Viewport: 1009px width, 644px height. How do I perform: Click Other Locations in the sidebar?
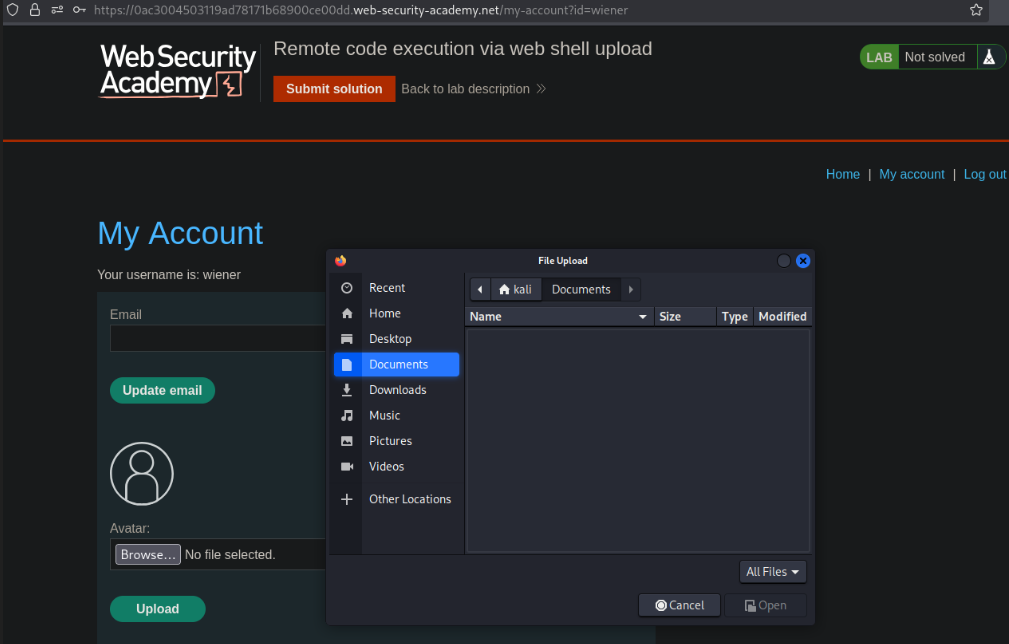click(x=411, y=498)
